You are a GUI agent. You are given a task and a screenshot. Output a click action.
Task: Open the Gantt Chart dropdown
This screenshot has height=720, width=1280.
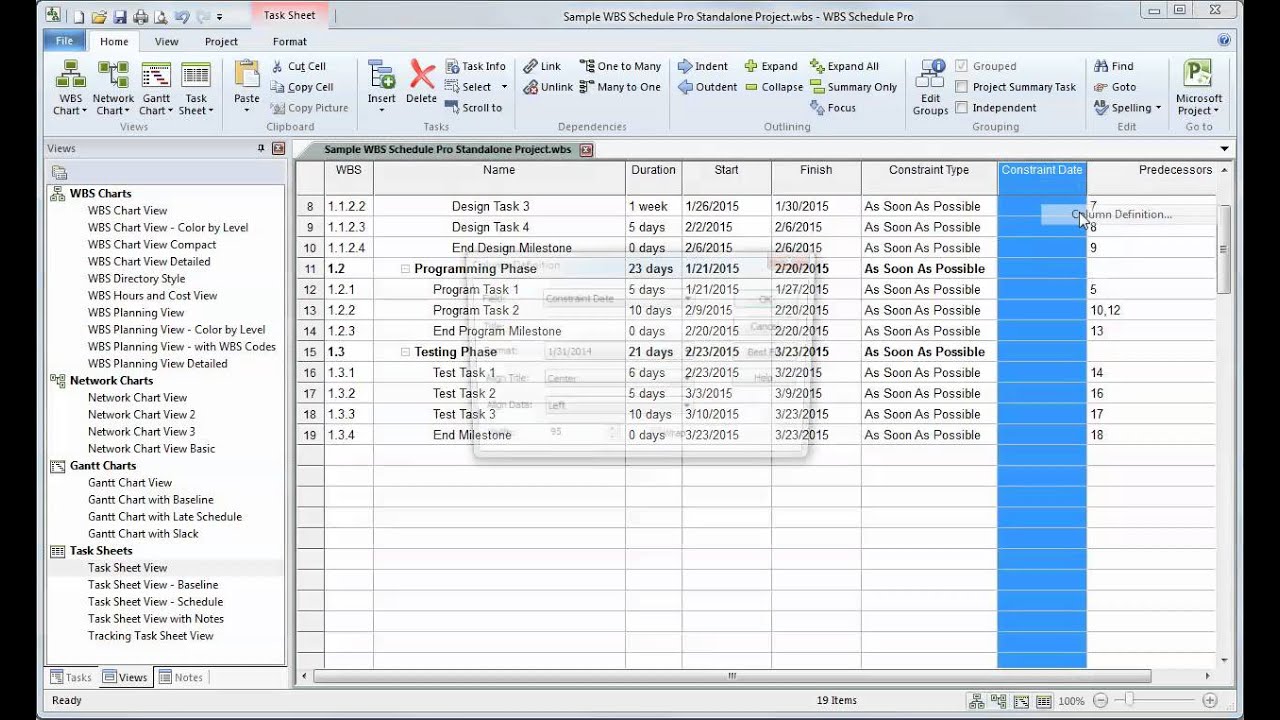tap(156, 105)
